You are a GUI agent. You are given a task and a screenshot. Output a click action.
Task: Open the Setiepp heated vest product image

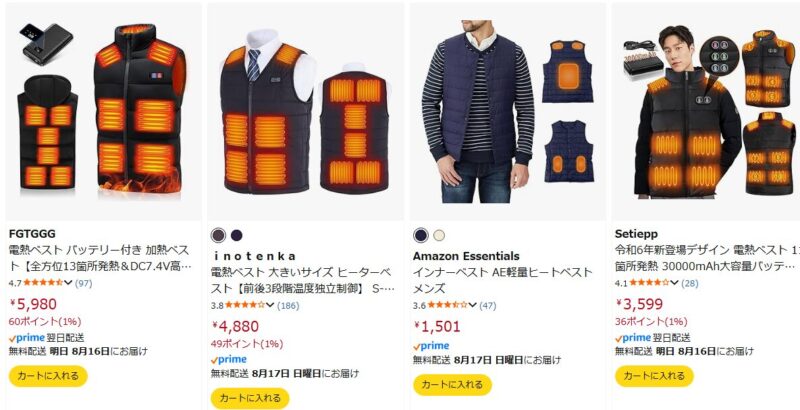click(x=708, y=112)
